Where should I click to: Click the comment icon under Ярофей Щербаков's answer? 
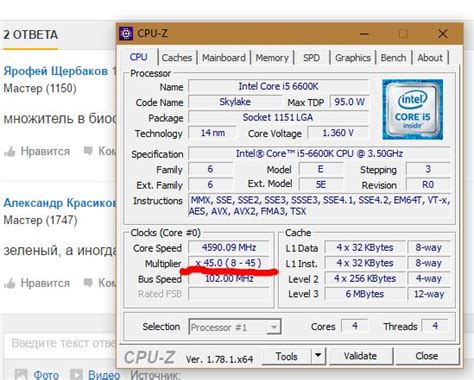88,151
